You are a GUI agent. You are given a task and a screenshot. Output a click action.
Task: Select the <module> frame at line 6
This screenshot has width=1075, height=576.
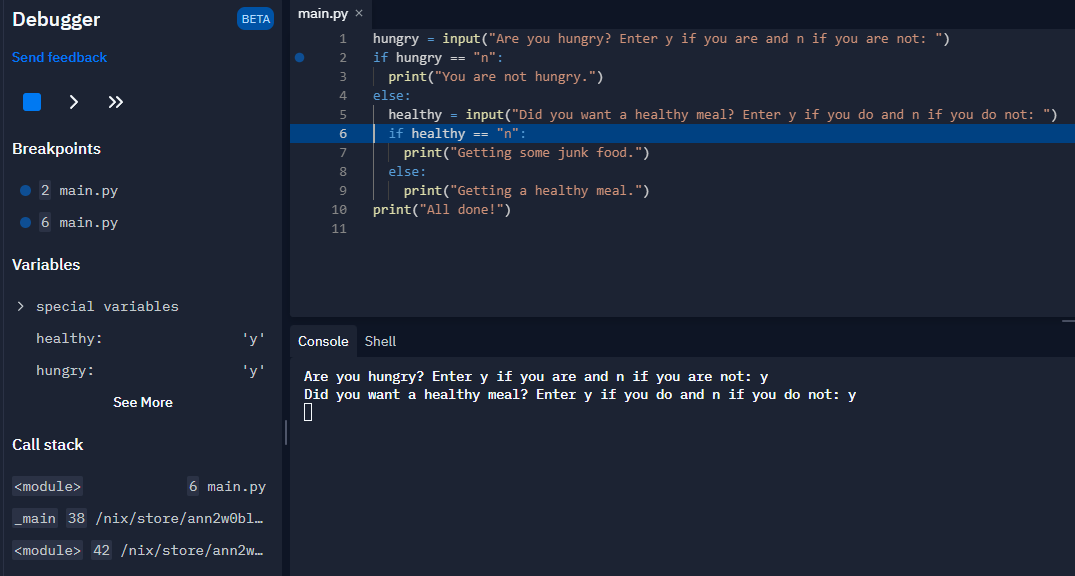click(47, 486)
